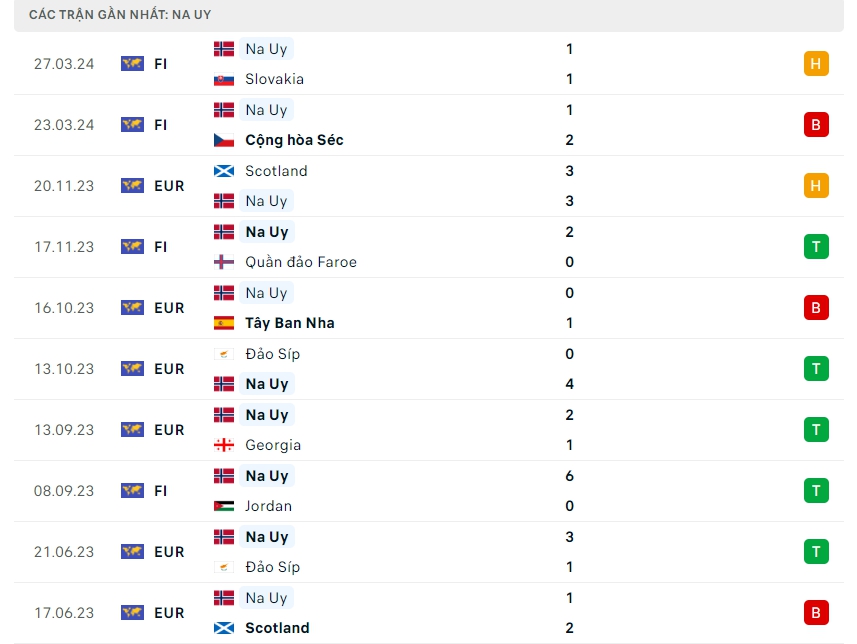Click the orange H badge for Slovakia match
The height and width of the screenshot is (644, 857).
[x=815, y=64]
